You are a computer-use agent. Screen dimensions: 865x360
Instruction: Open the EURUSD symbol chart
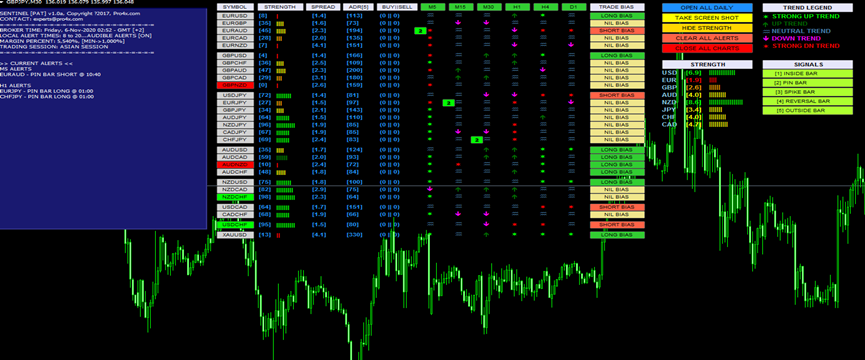coord(235,16)
